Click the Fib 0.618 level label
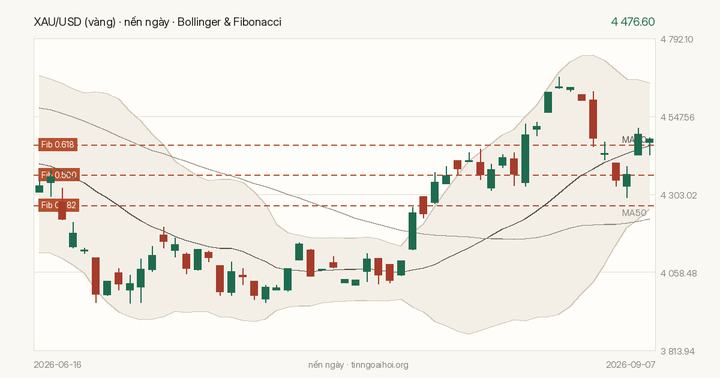720x378 pixels. [x=57, y=145]
